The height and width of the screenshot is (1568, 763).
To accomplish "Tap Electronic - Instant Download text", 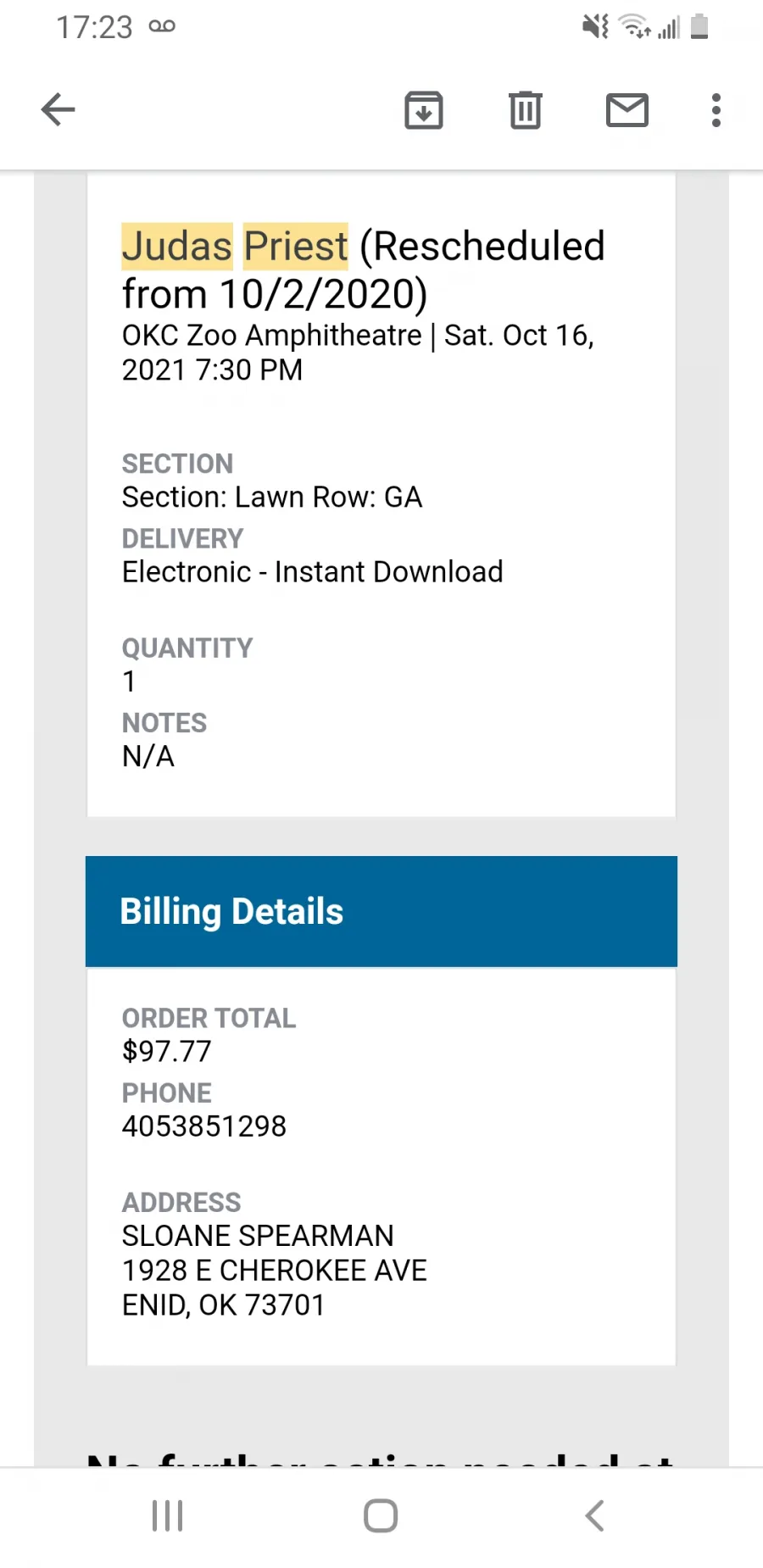I will tap(313, 572).
